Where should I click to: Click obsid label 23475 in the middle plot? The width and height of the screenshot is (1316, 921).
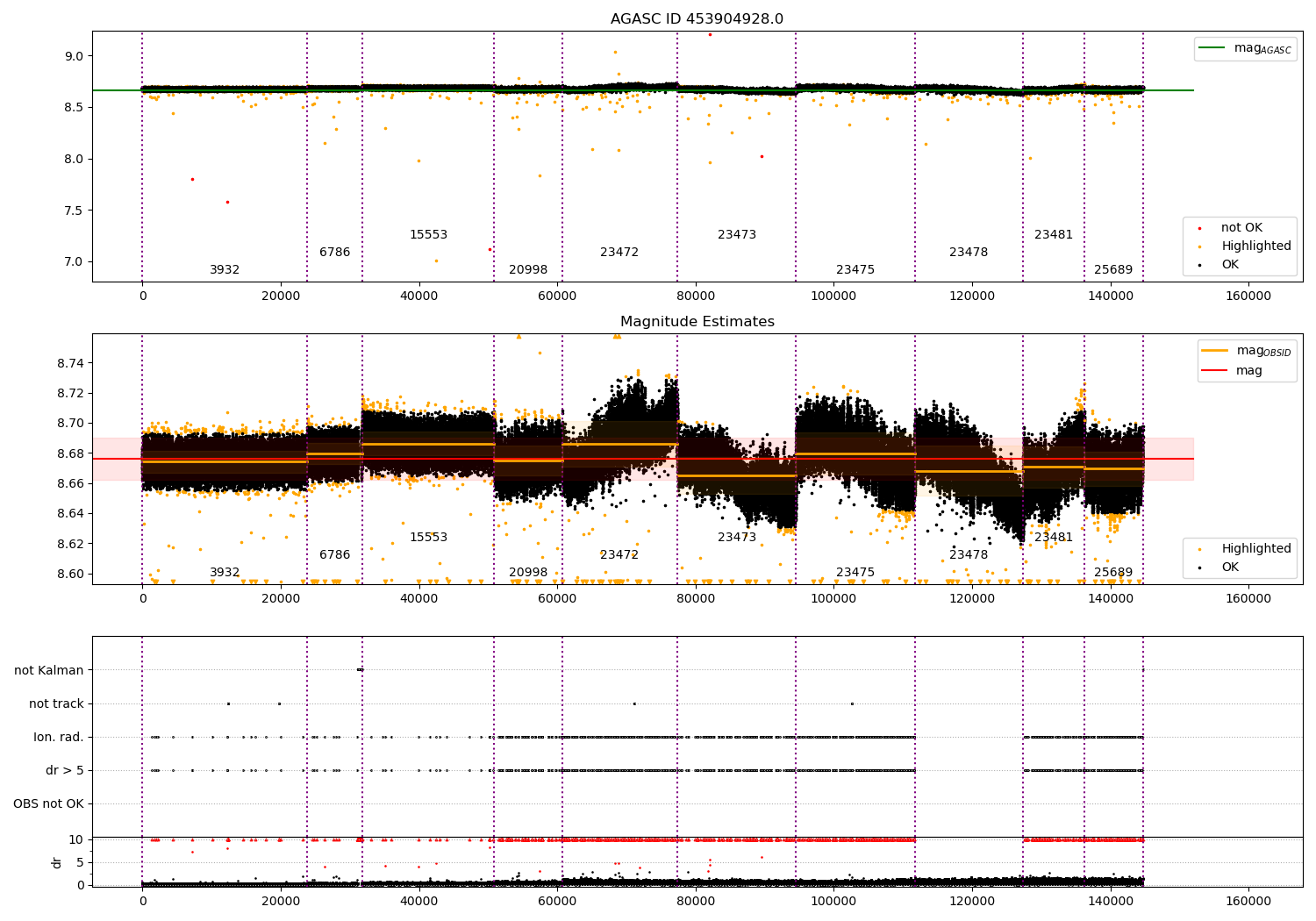pos(855,573)
